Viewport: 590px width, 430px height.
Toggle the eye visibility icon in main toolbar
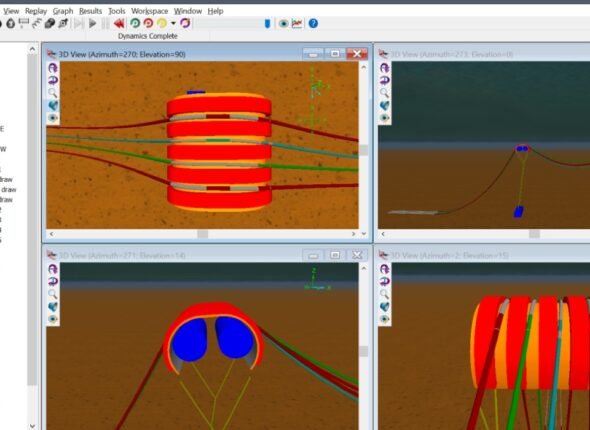click(x=283, y=23)
